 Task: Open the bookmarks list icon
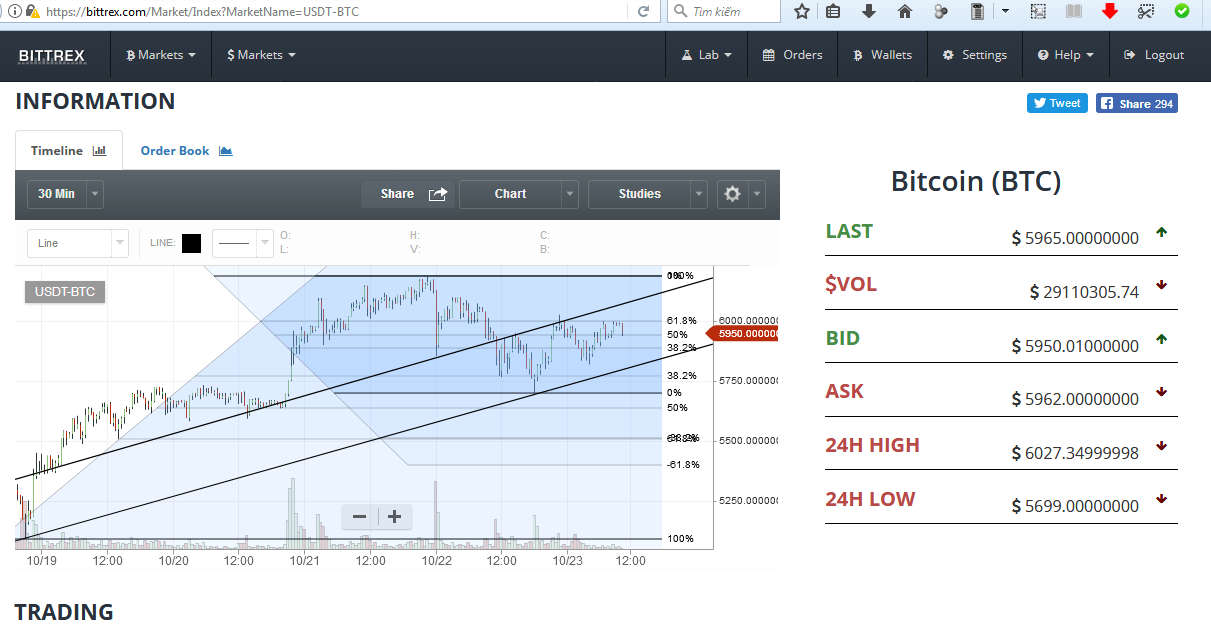(834, 11)
